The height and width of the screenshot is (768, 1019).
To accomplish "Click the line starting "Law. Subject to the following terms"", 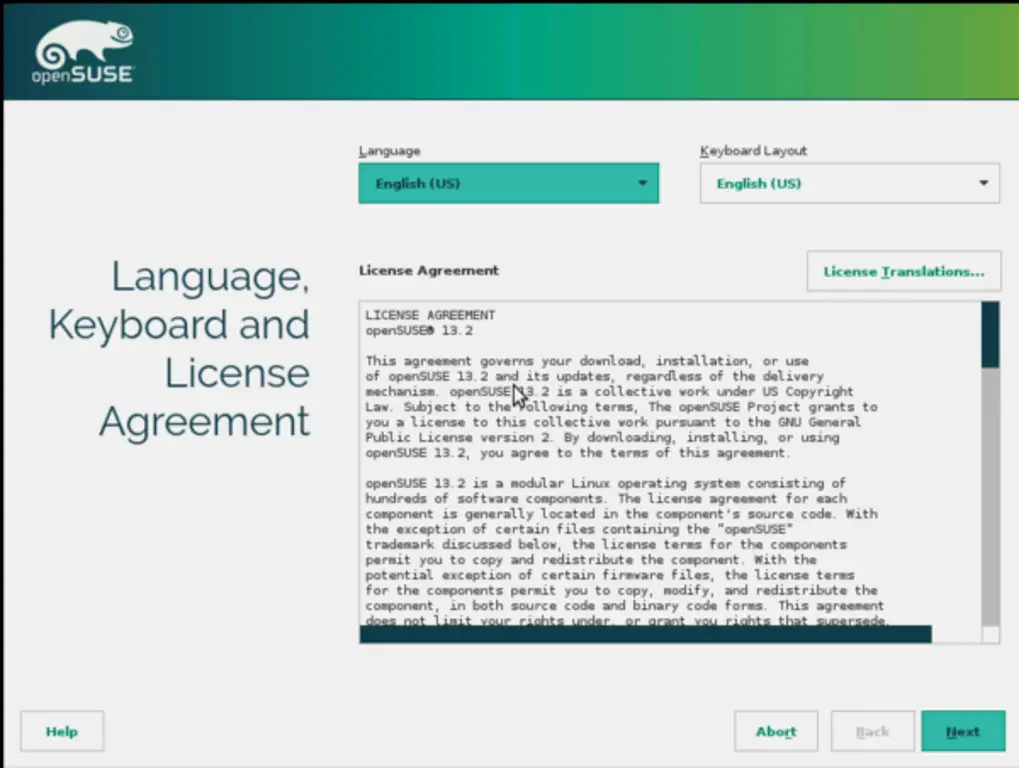I will pyautogui.click(x=621, y=407).
